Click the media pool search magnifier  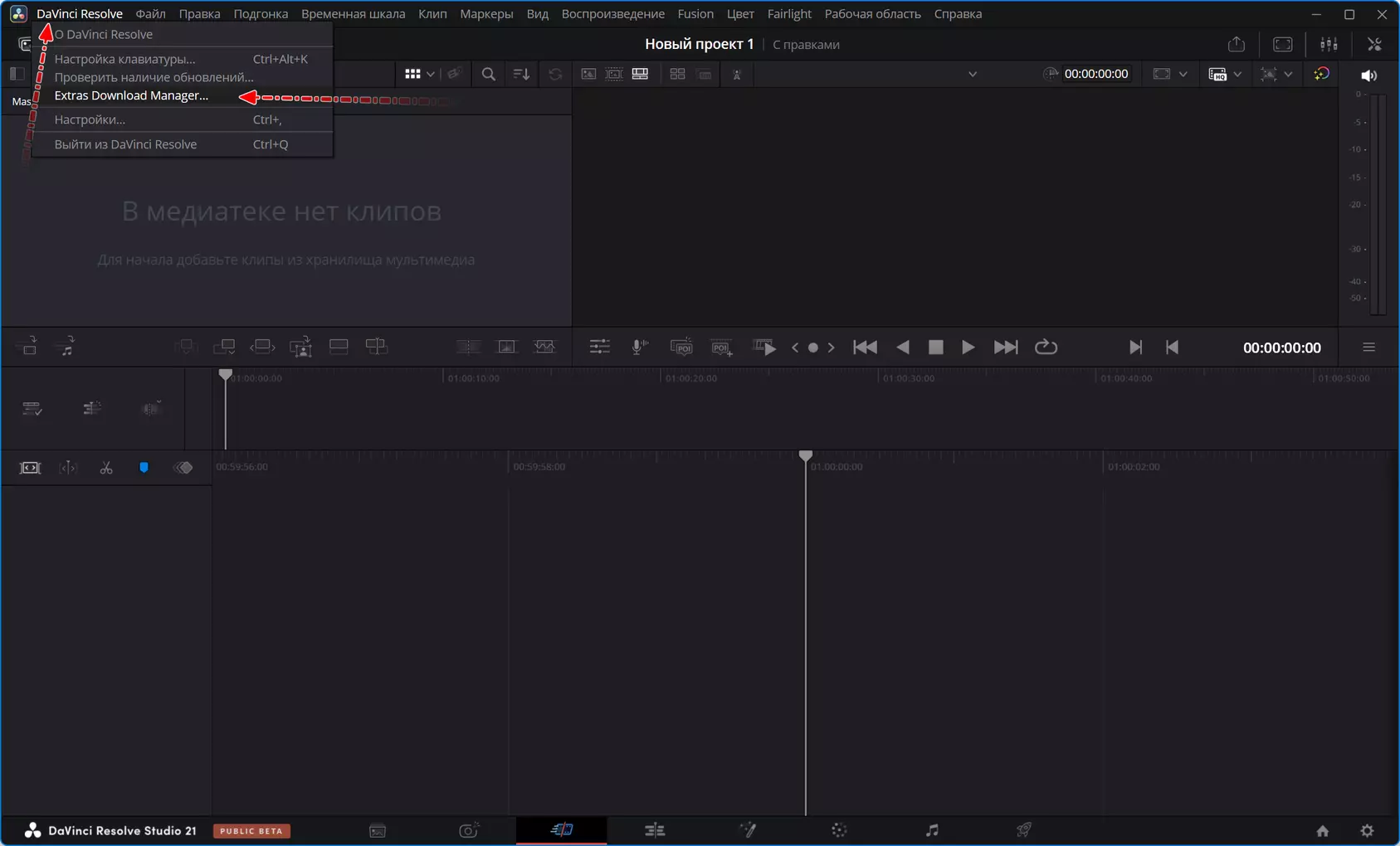coord(489,74)
